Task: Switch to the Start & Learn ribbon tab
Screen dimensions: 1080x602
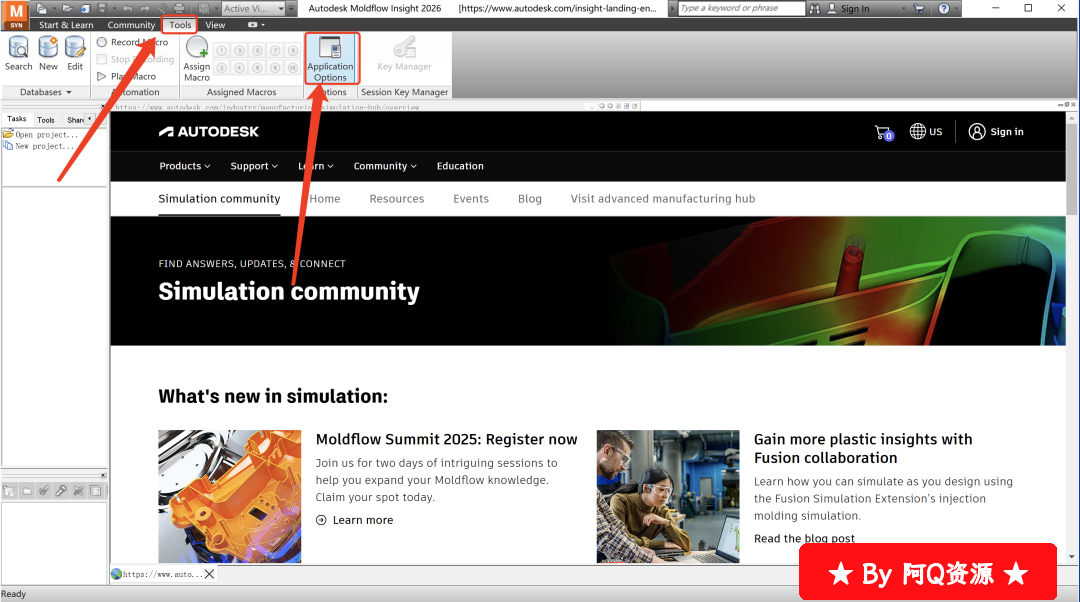Action: (66, 25)
